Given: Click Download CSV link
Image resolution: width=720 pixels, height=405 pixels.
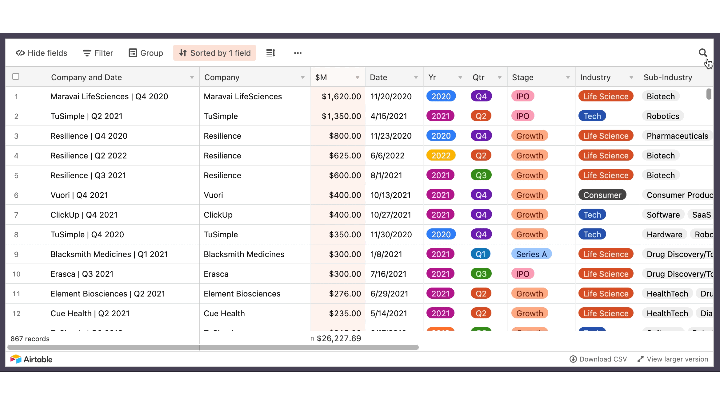Looking at the screenshot, I should [598, 359].
